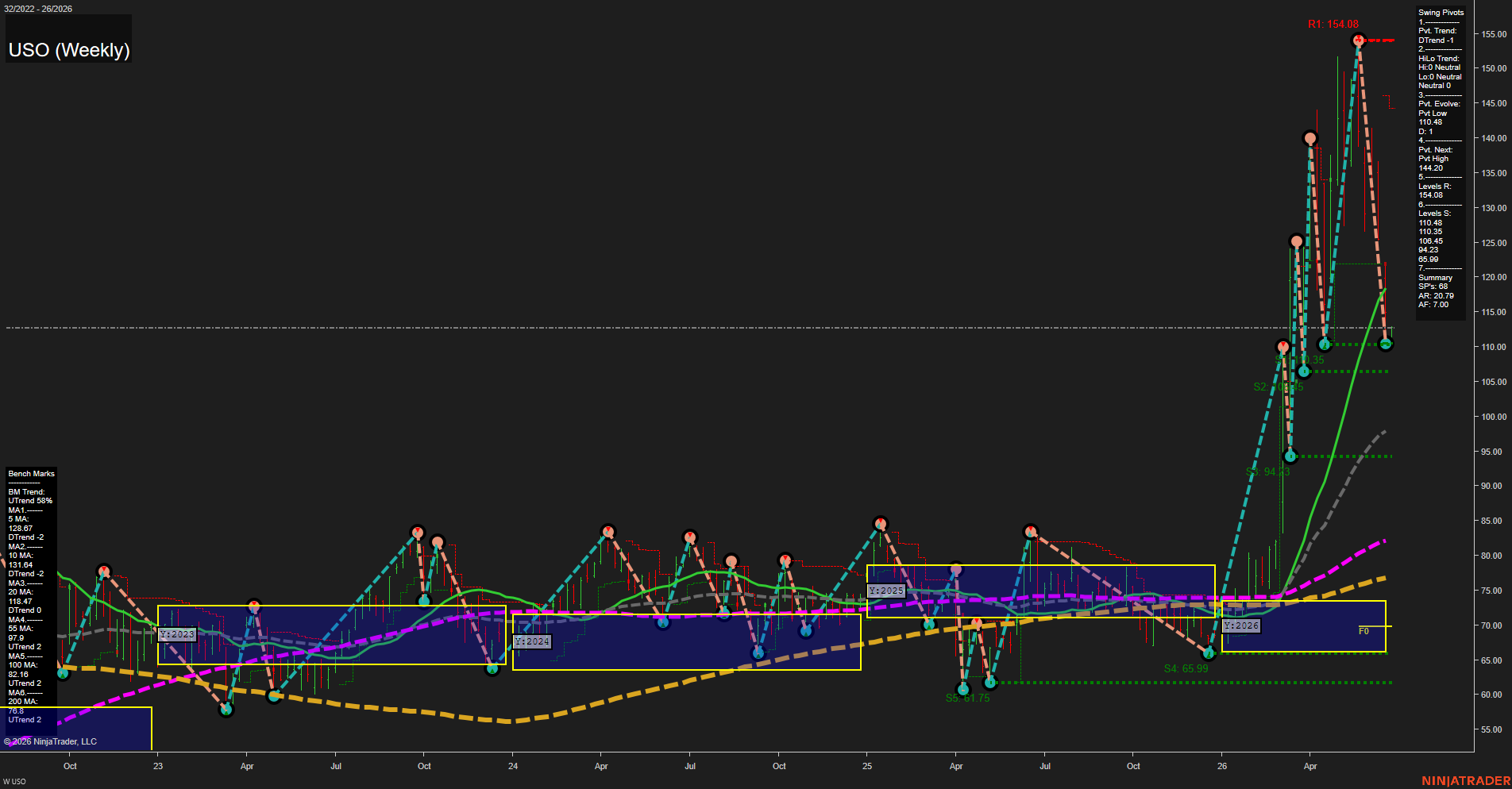The image size is (1512, 789).
Task: Click the DTrend 0 entry
Action: tap(24, 610)
